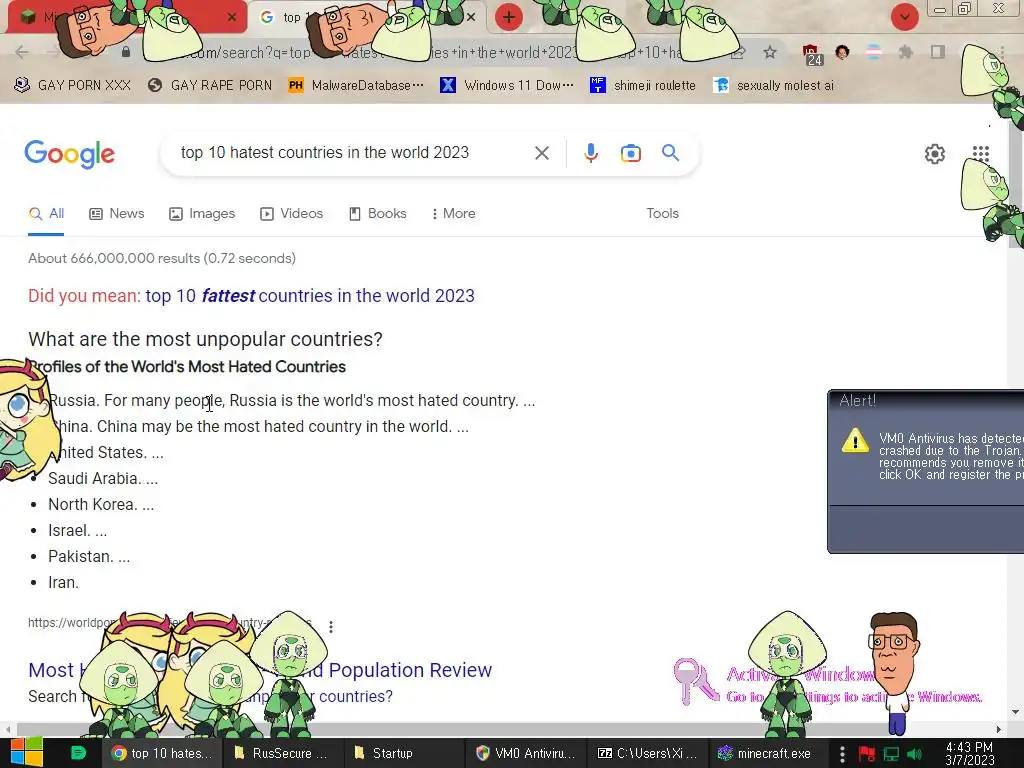The width and height of the screenshot is (1024, 768).
Task: Open a new tab with the red plus
Action: click(x=509, y=17)
